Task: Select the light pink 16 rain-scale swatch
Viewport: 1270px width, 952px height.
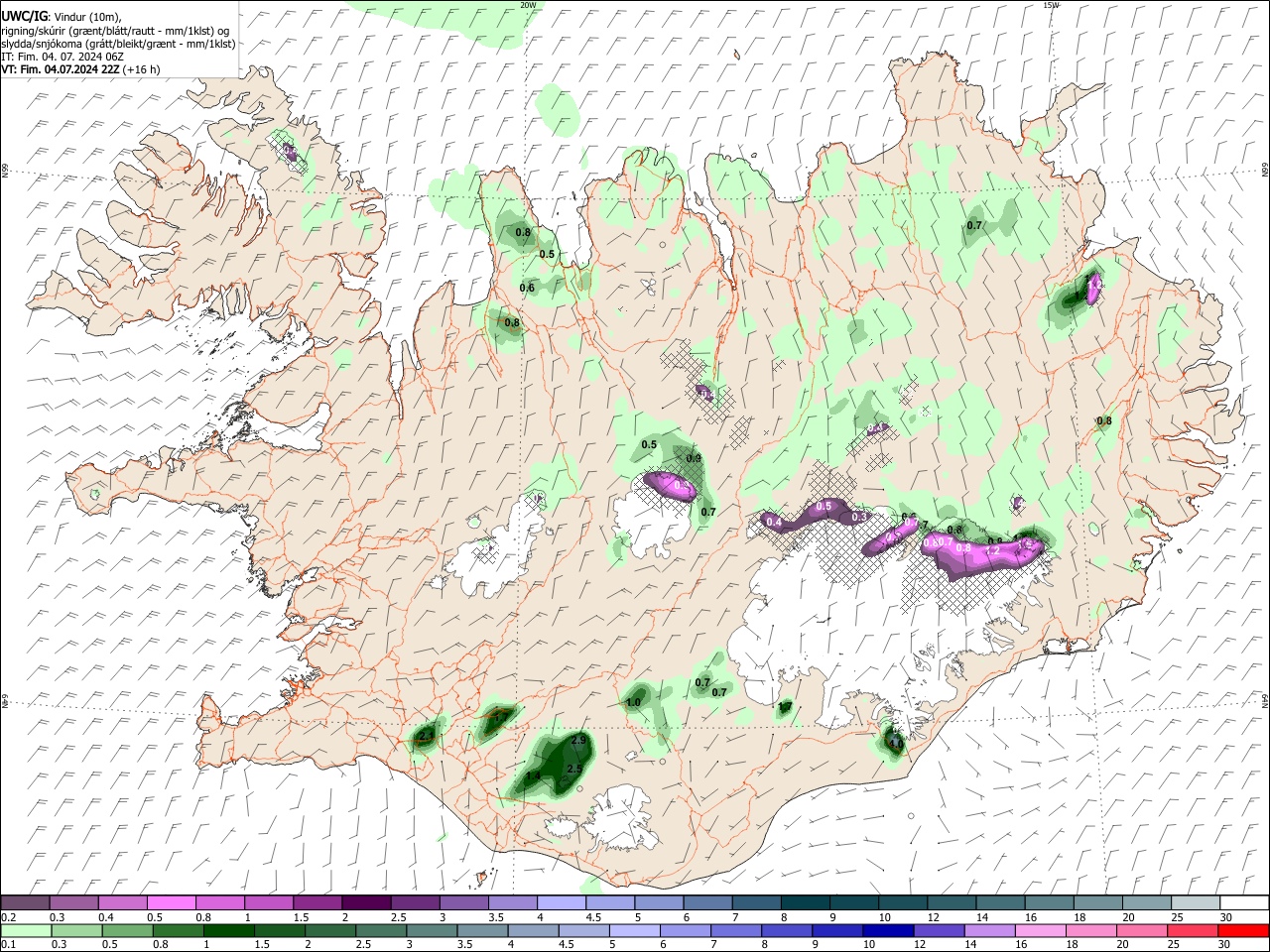Action: [x=1043, y=931]
